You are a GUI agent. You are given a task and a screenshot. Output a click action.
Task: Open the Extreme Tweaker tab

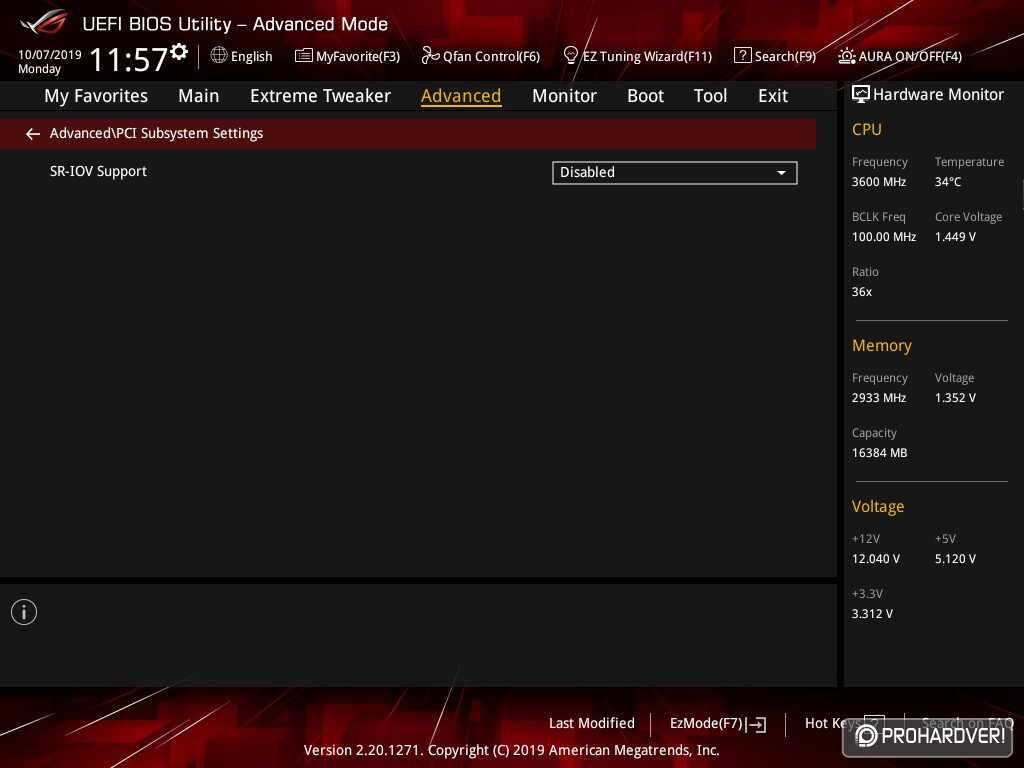[x=320, y=96]
